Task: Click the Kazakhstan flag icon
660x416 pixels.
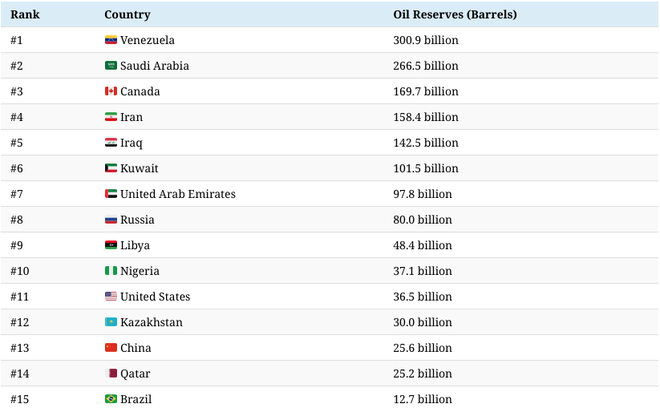Action: point(111,322)
